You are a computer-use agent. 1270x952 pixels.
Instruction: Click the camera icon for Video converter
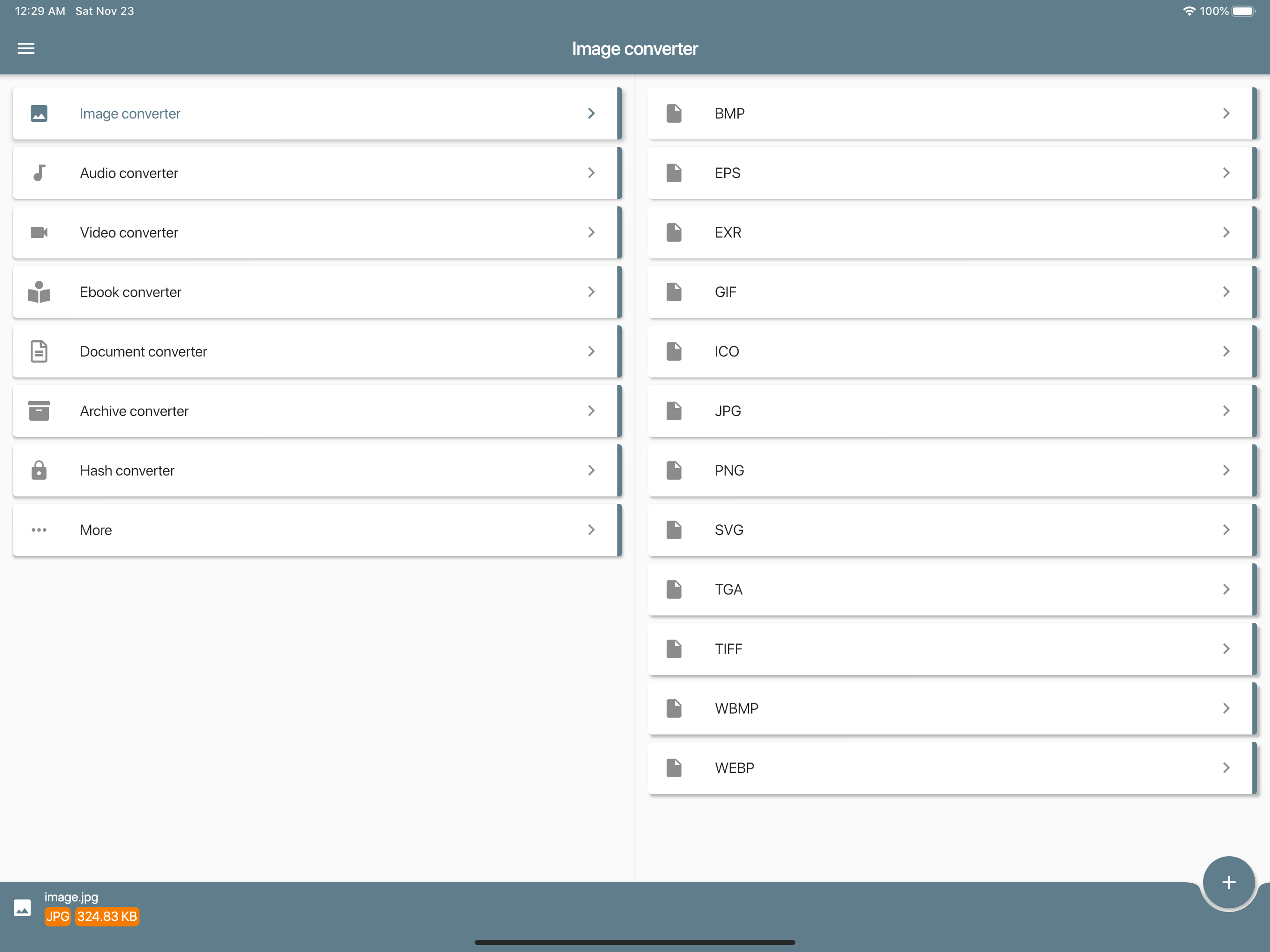(39, 232)
